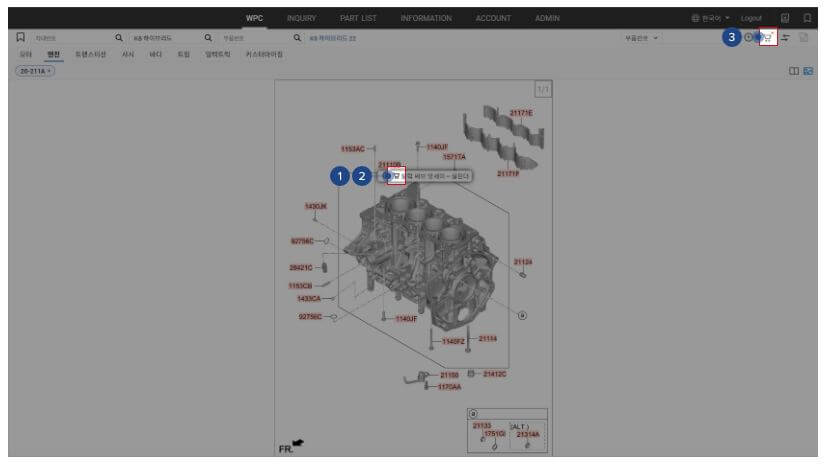Select part label 21171F in the diagram
The image size is (828, 467).
tap(508, 173)
